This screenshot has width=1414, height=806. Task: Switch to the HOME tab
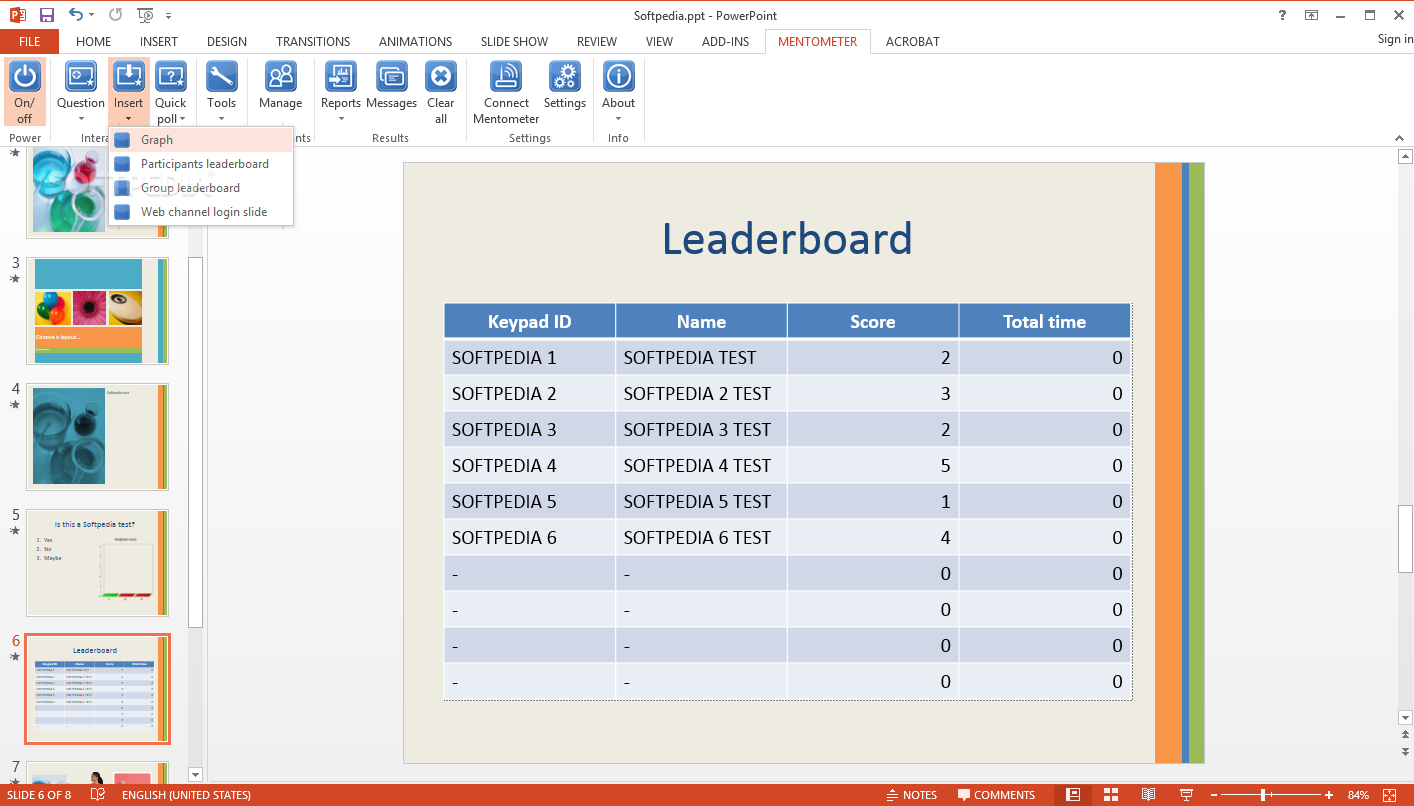point(94,41)
